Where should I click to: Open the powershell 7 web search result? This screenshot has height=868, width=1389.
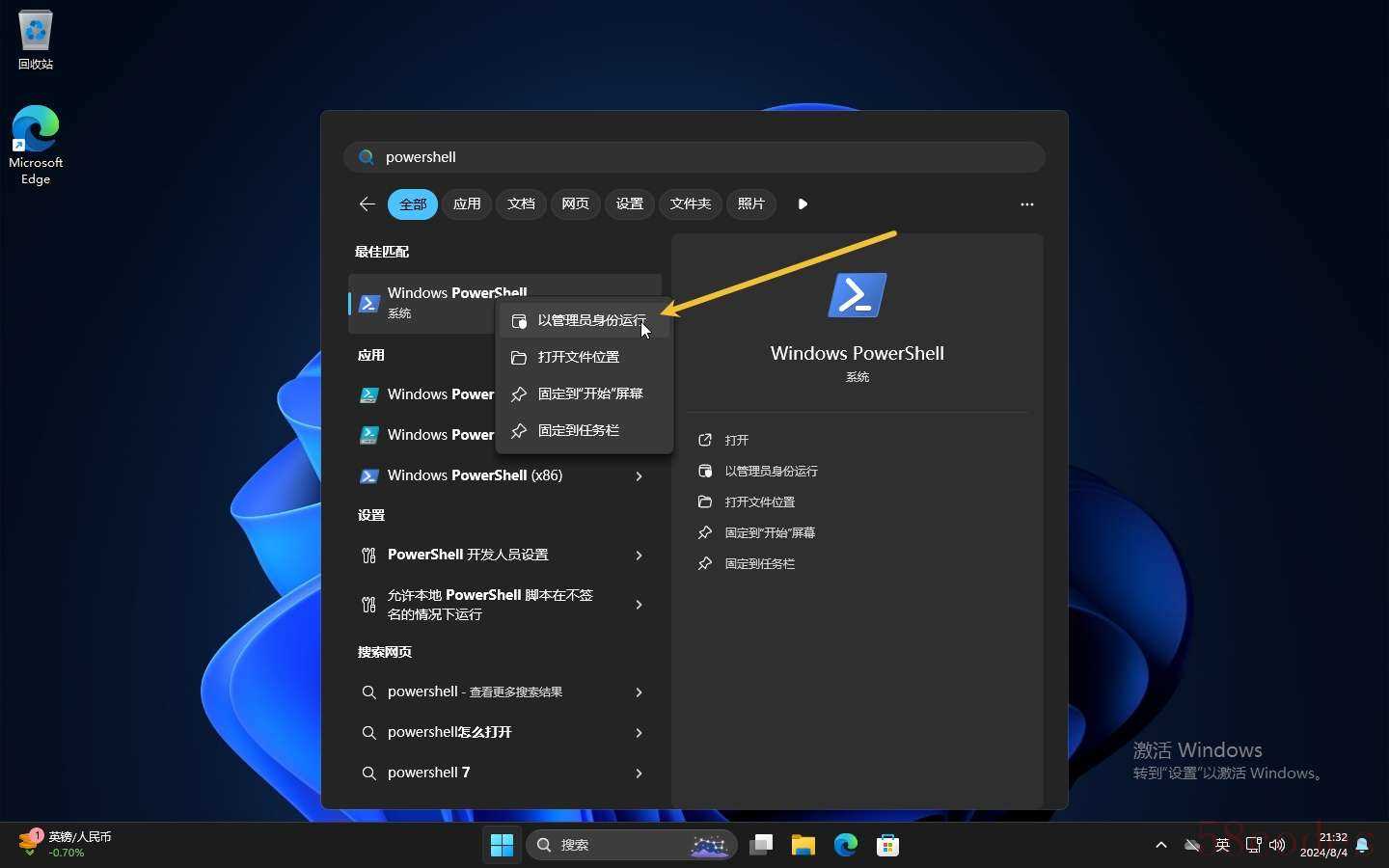click(504, 773)
